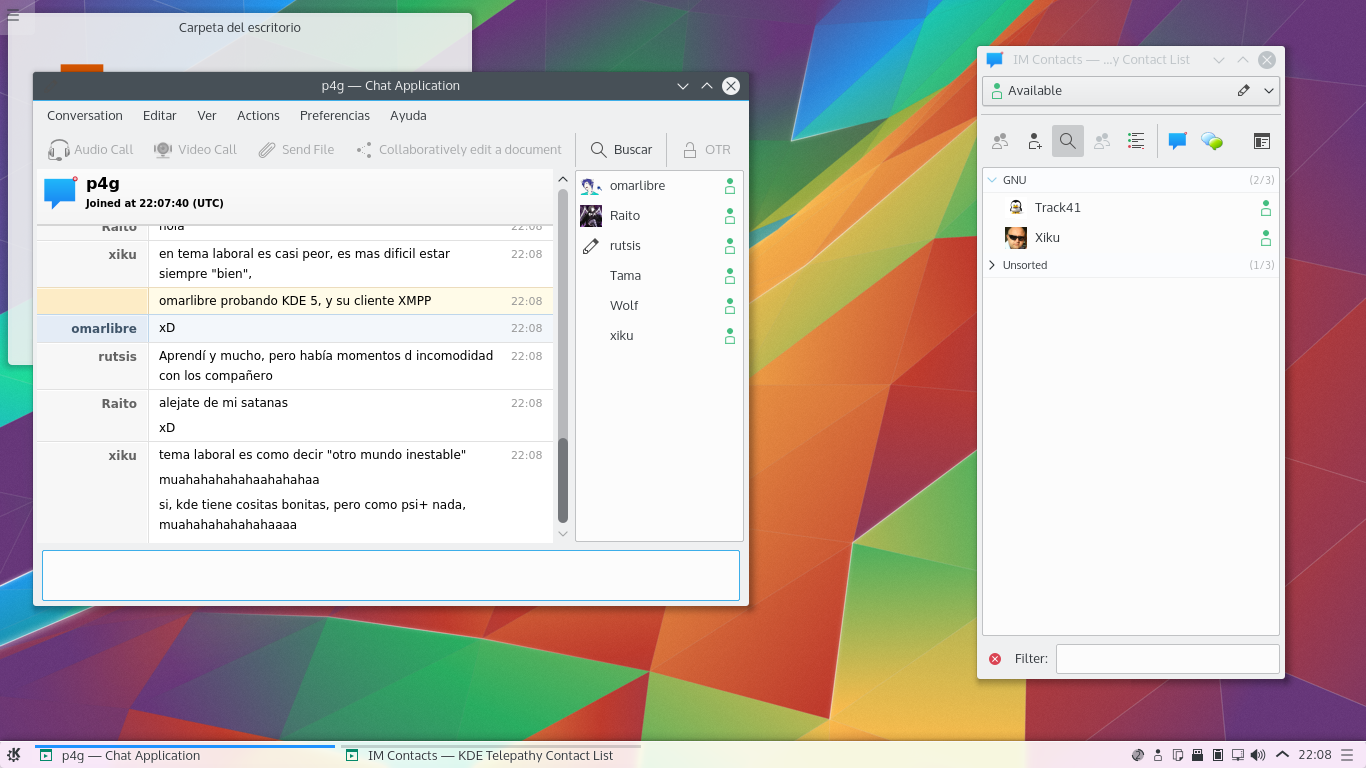
Task: Start an Audio Call in chat toolbar
Action: (x=90, y=150)
